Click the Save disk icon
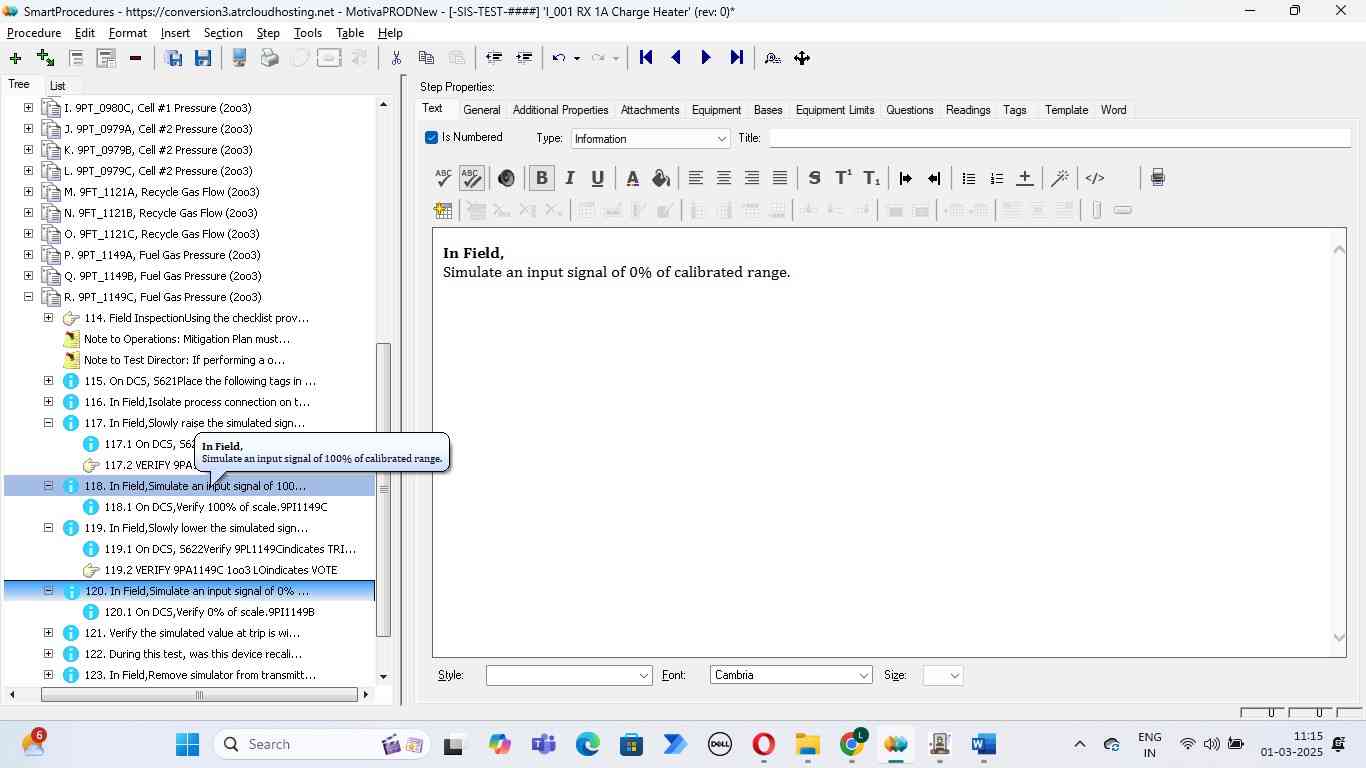 coord(203,58)
